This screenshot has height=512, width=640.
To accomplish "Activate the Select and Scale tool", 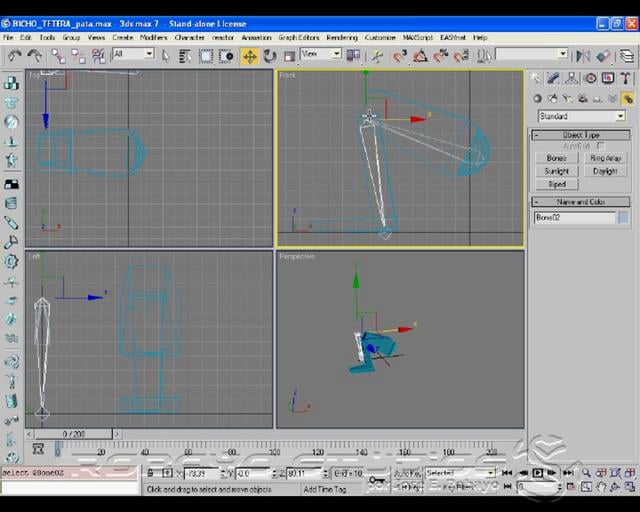I will [289, 56].
